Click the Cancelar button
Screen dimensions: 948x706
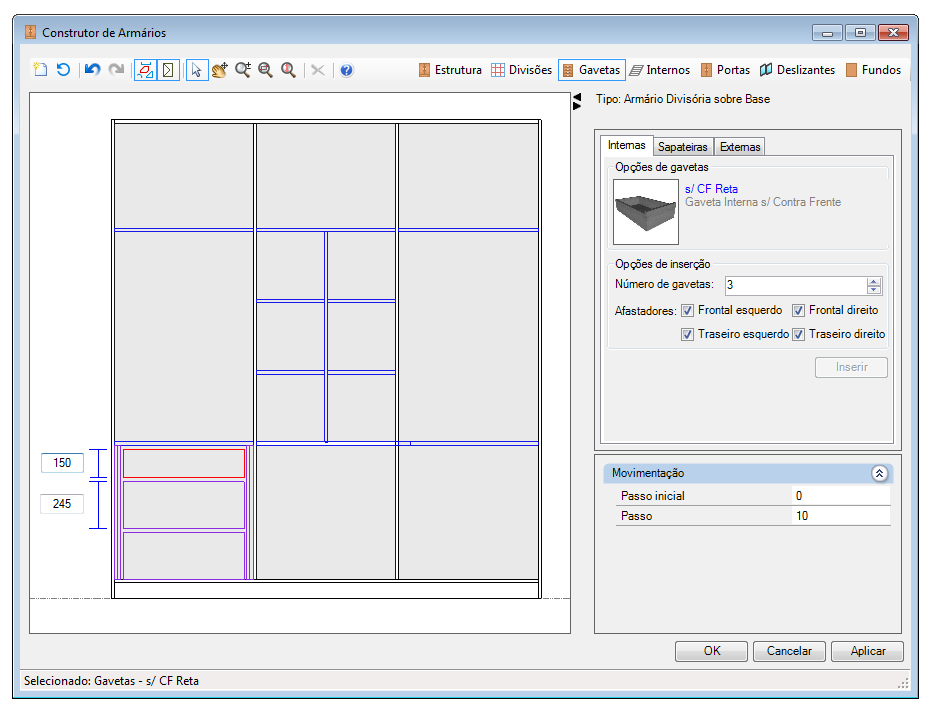point(789,651)
